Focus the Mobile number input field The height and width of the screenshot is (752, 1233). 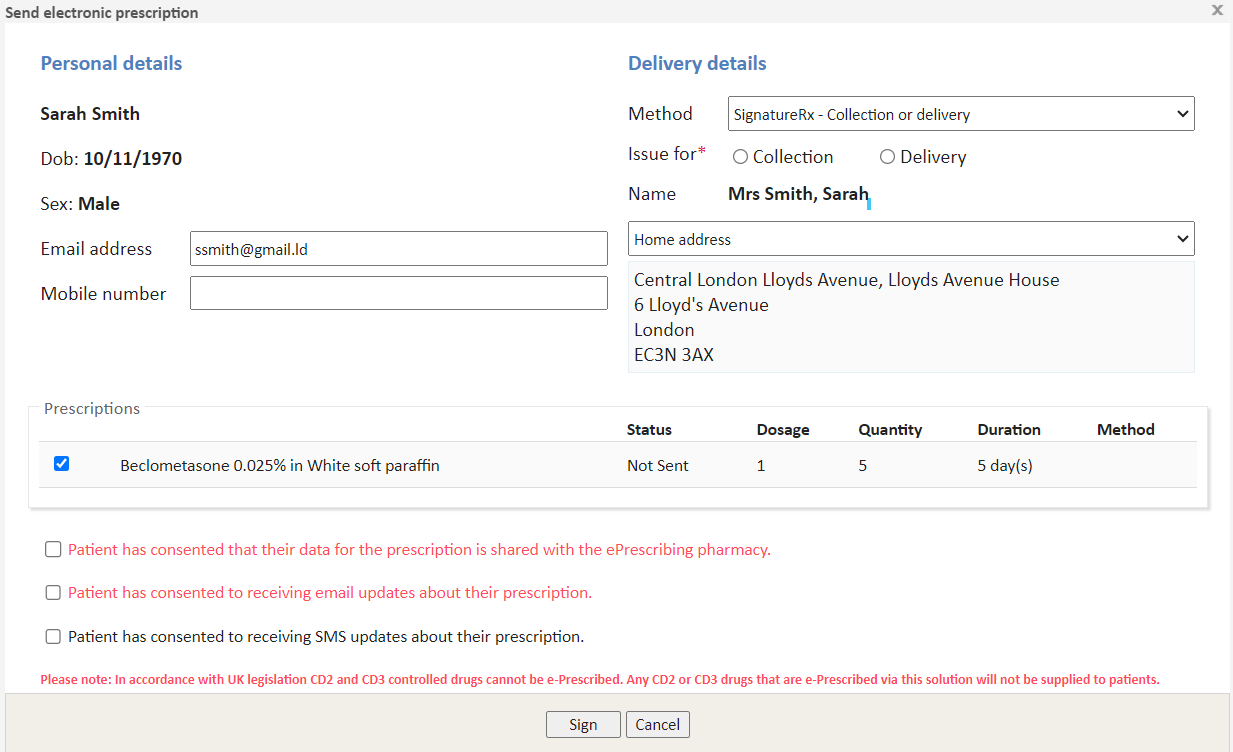coord(398,293)
